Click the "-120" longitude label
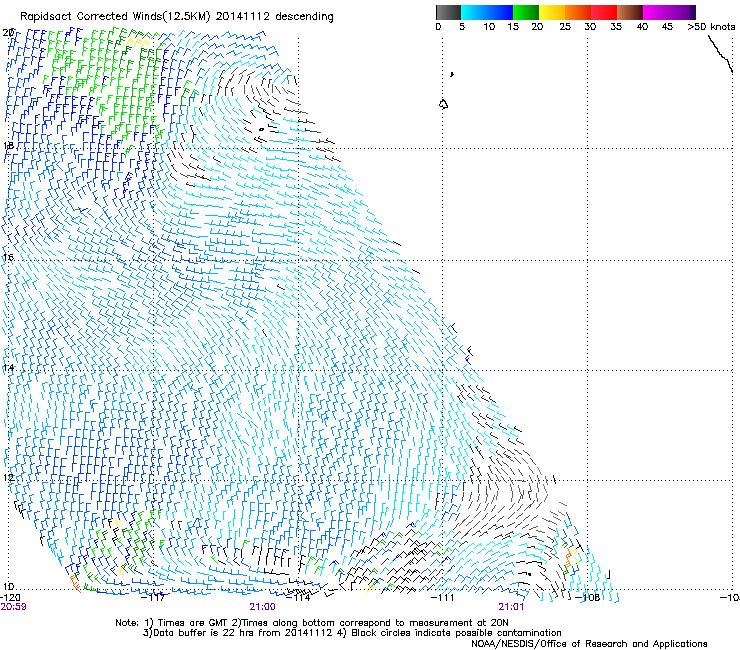The width and height of the screenshot is (740, 650). (x=10, y=597)
